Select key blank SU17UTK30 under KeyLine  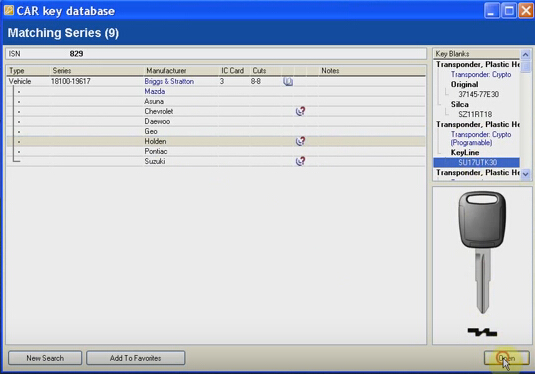coord(477,162)
